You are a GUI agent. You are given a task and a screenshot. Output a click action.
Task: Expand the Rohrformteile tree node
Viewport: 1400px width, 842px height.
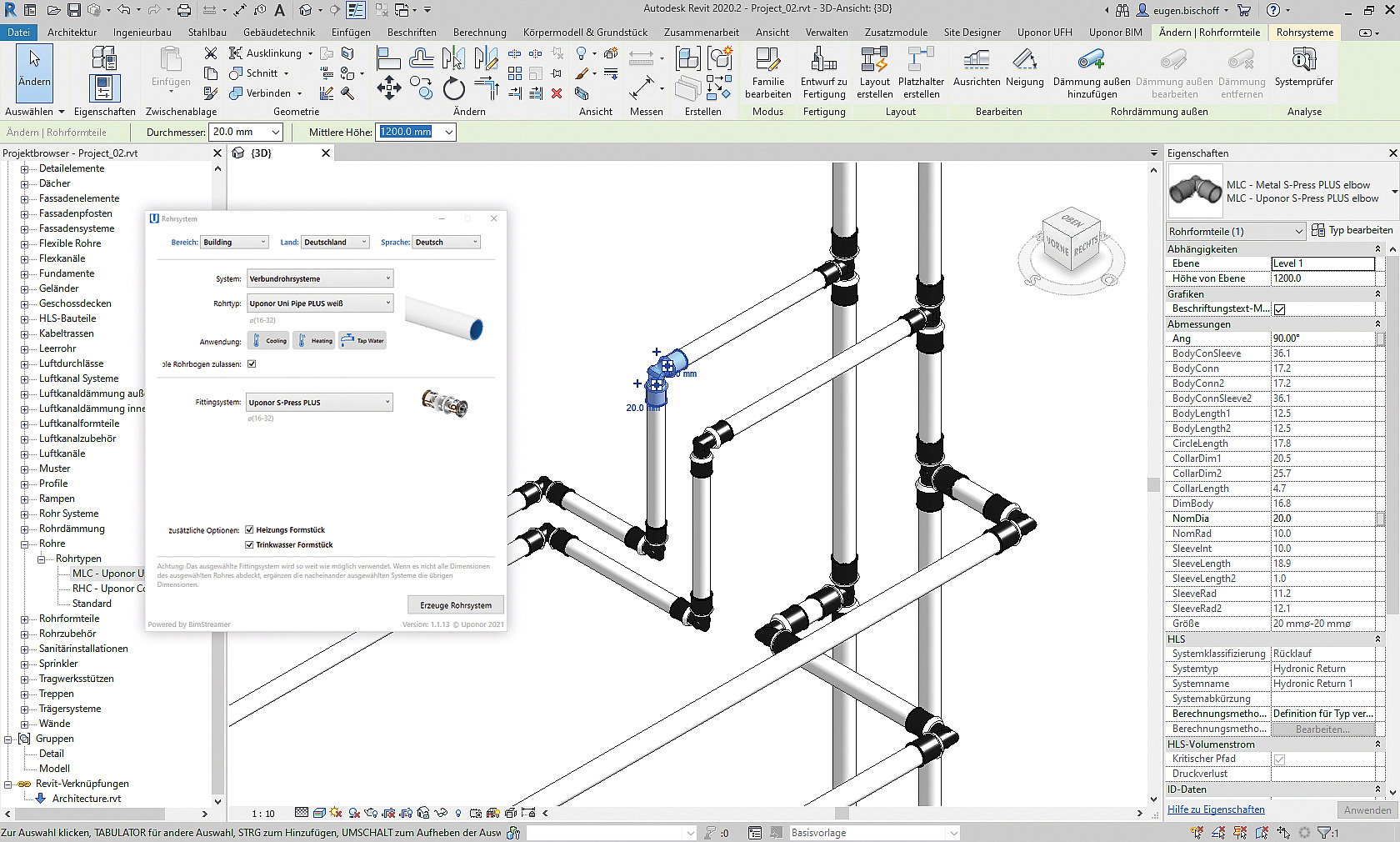pyautogui.click(x=25, y=619)
